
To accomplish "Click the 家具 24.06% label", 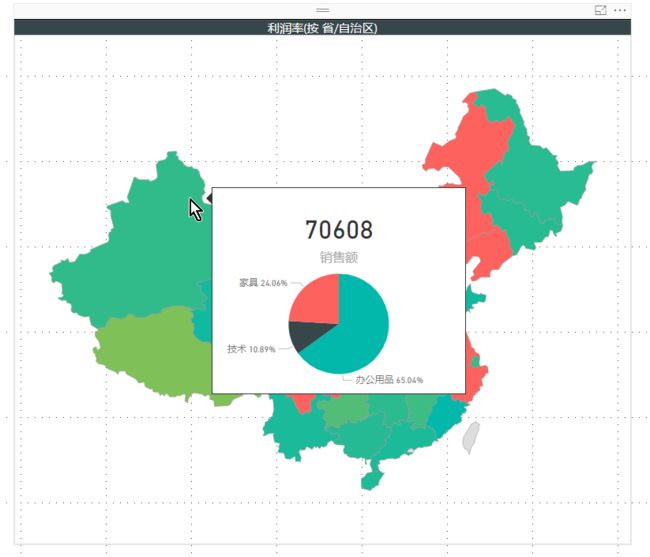I will [x=263, y=283].
